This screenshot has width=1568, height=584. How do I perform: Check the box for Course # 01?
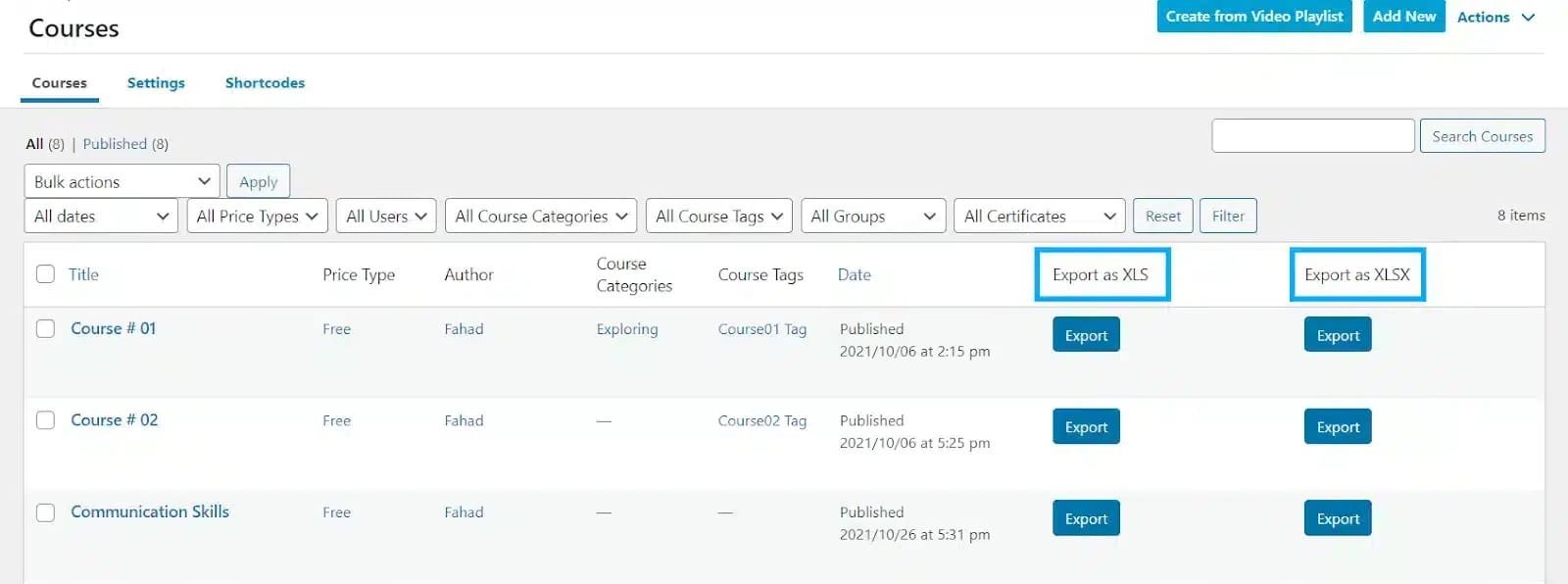tap(45, 328)
